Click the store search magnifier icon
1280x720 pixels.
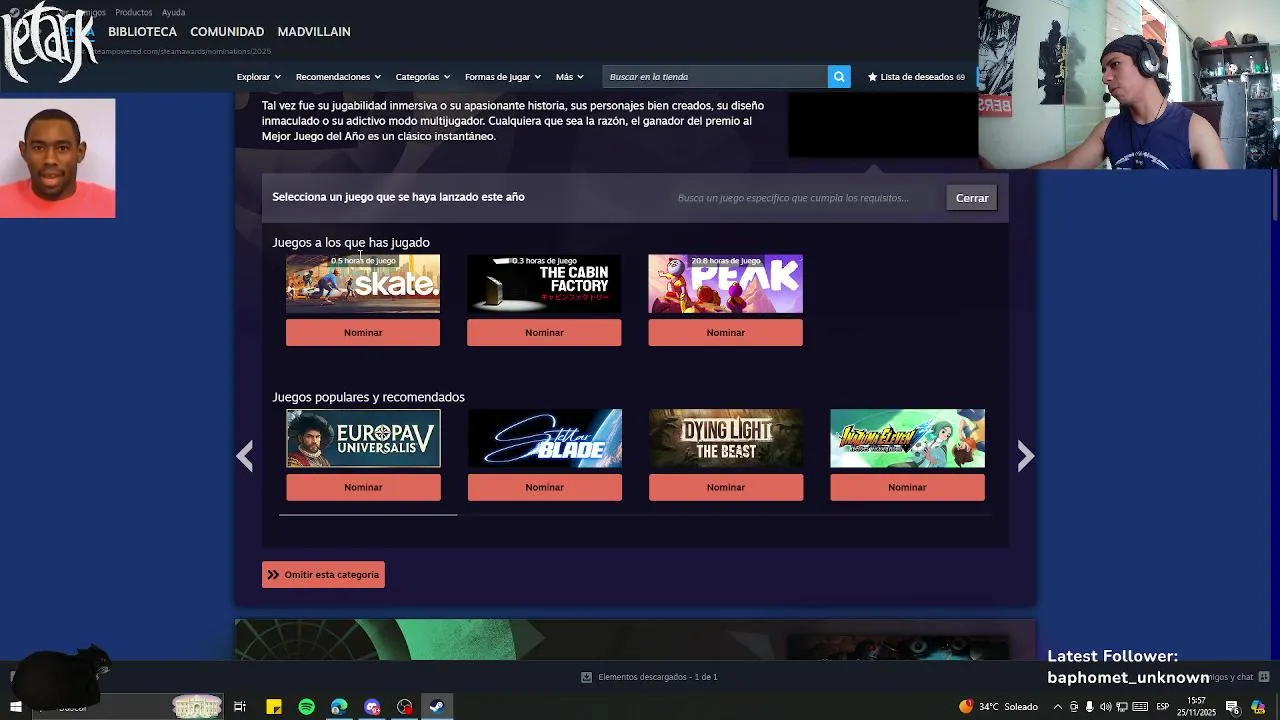click(839, 77)
